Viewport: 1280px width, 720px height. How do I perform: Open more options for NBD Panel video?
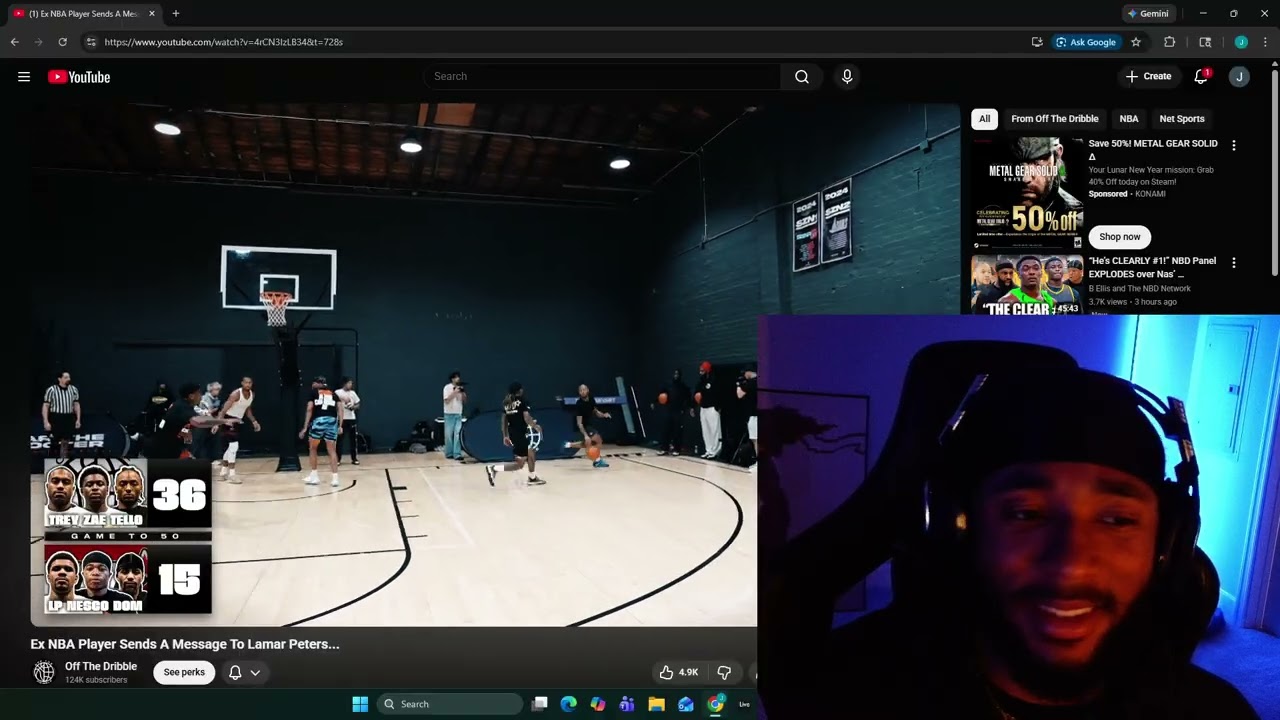point(1233,262)
